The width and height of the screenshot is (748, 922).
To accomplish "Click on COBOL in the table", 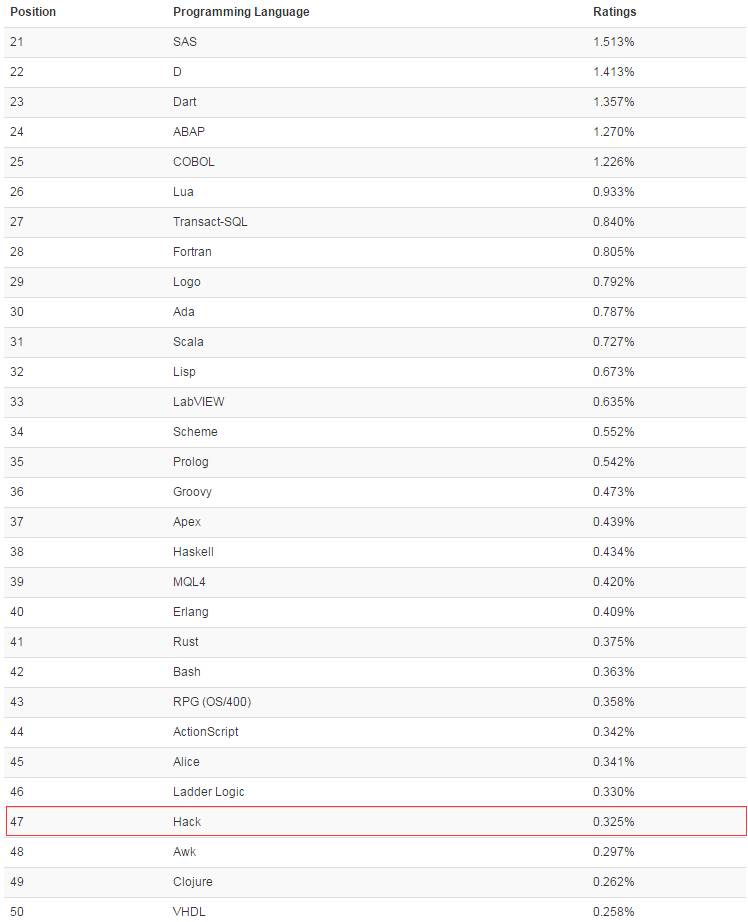I will tap(194, 162).
